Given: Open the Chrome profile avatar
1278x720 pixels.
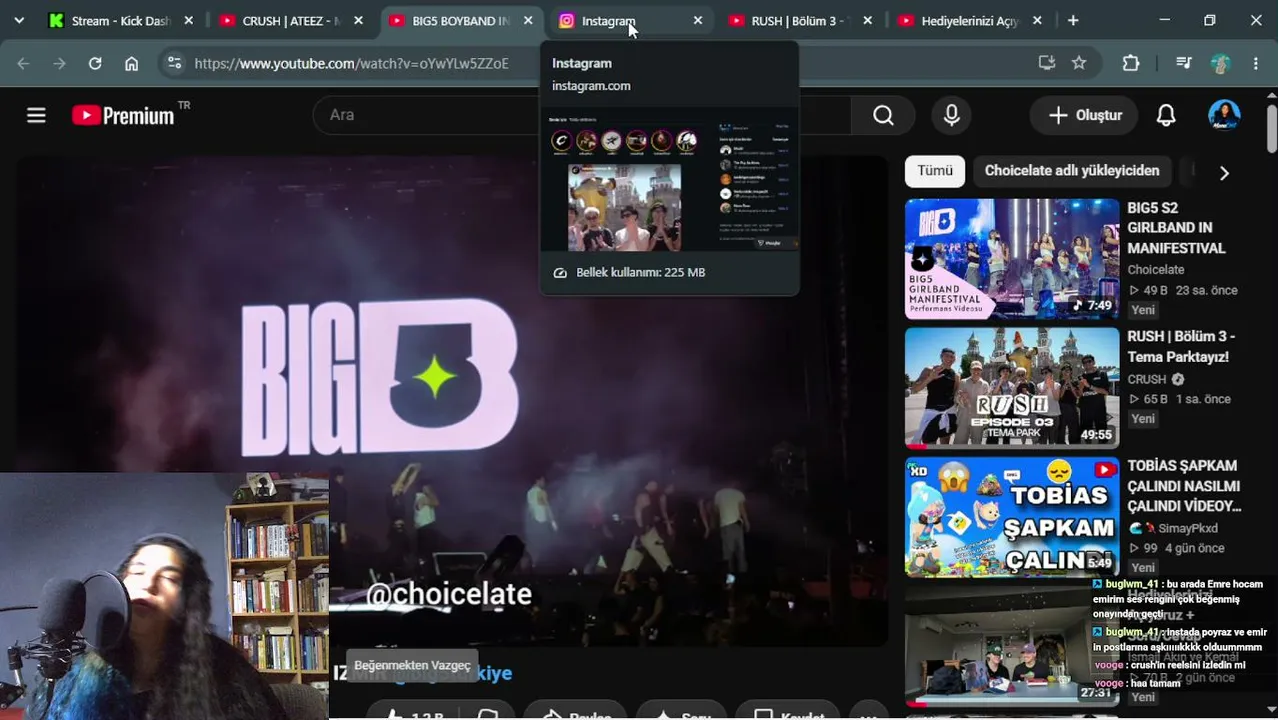Looking at the screenshot, I should [1220, 63].
